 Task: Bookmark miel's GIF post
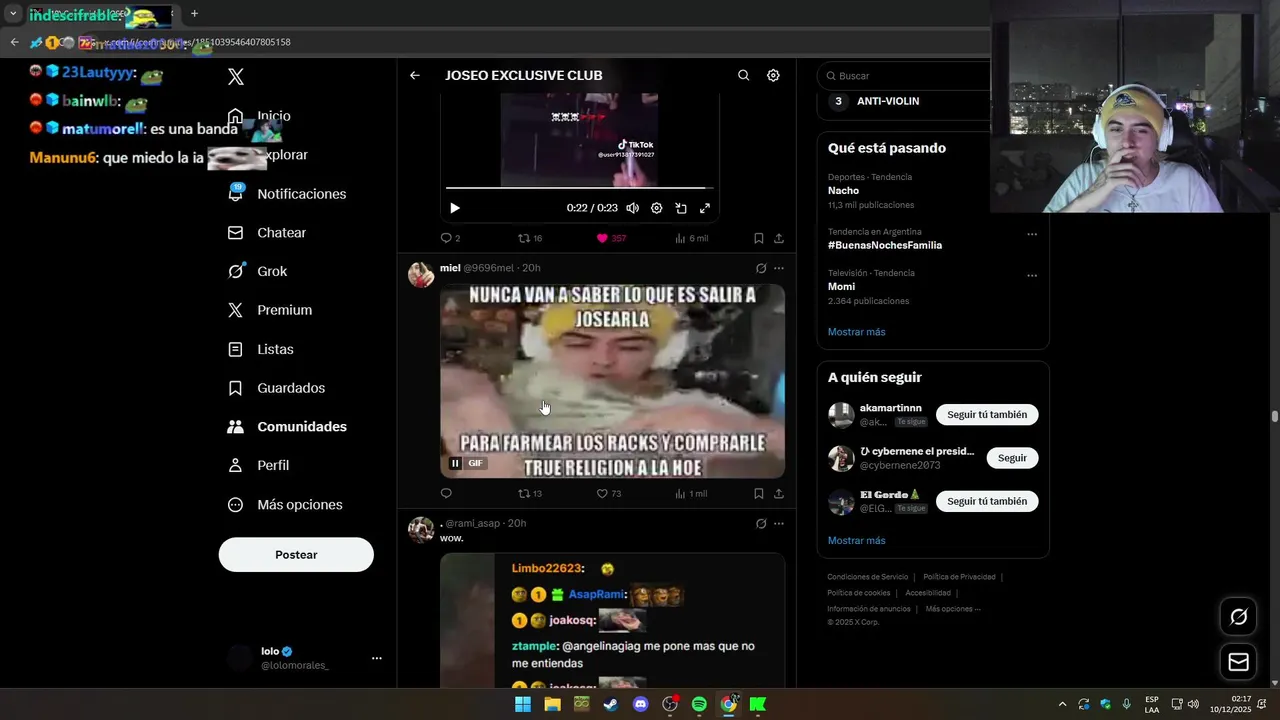(x=758, y=493)
